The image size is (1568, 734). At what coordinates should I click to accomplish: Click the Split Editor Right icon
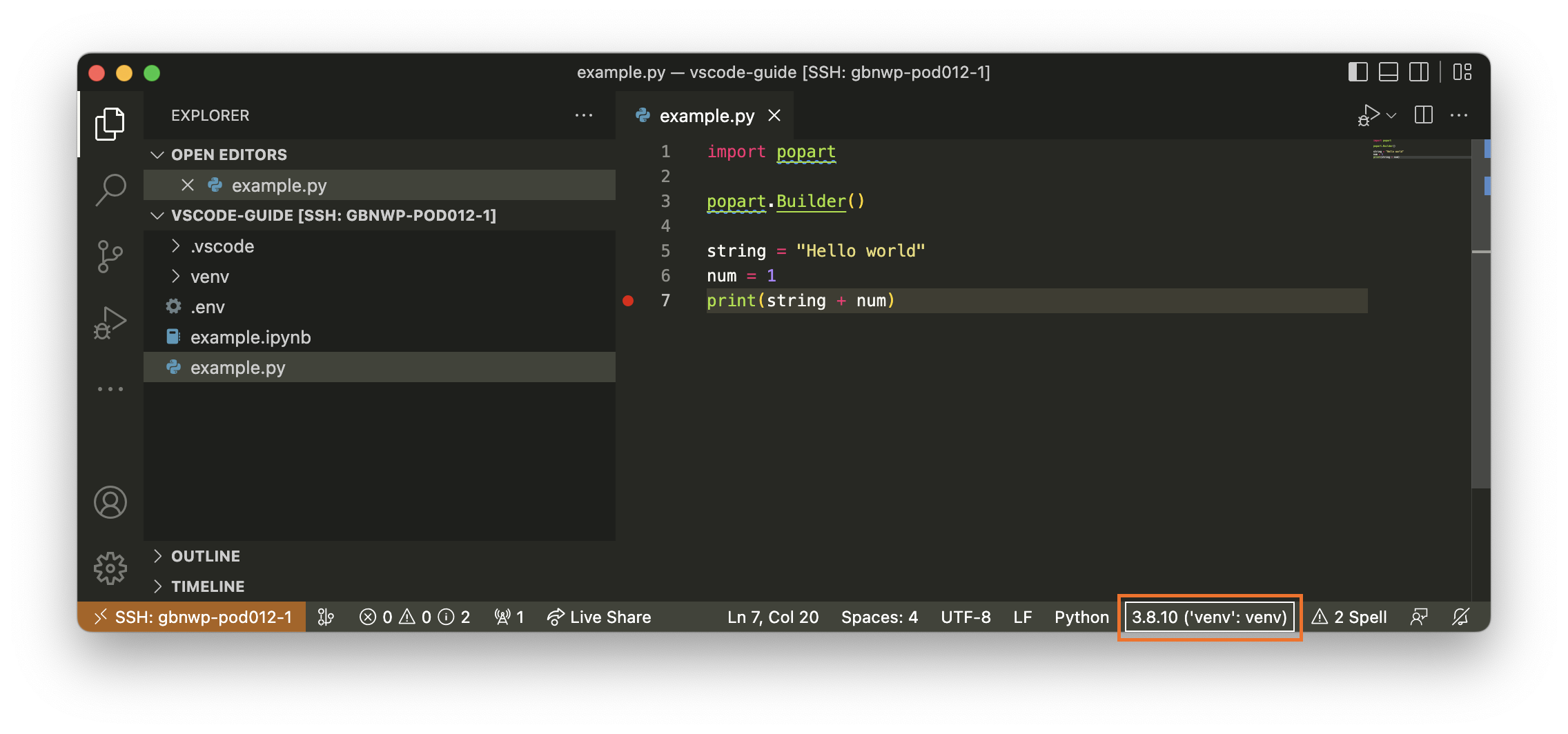pyautogui.click(x=1423, y=115)
